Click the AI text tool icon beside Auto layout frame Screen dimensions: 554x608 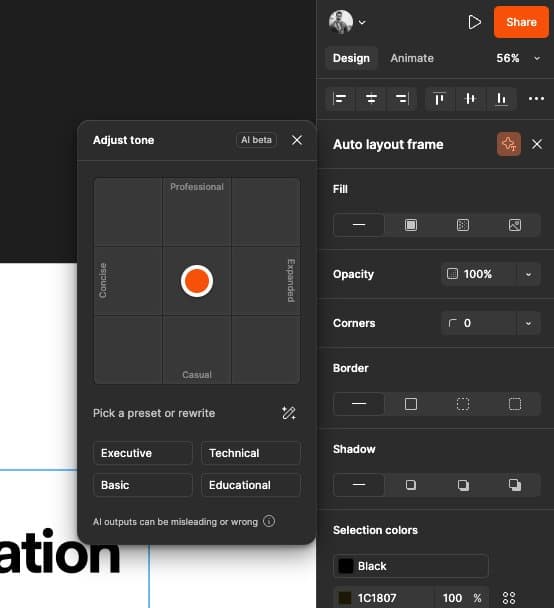coord(509,144)
